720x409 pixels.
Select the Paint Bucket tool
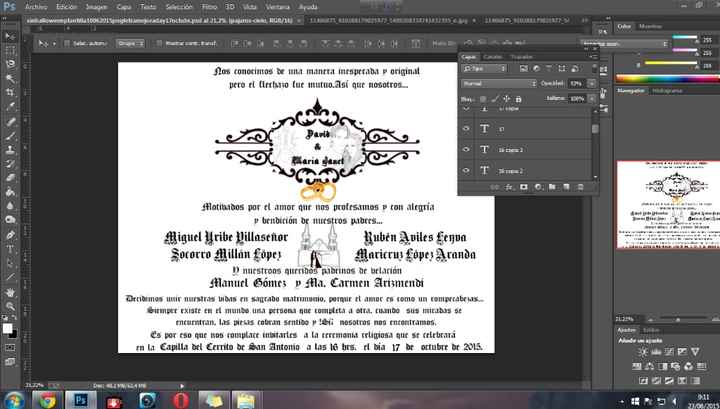(10, 192)
